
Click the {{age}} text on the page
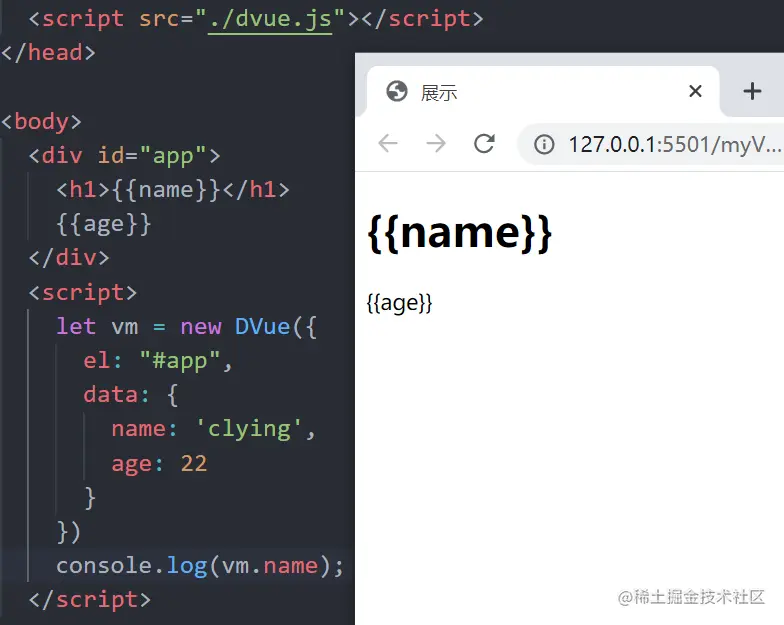[399, 303]
